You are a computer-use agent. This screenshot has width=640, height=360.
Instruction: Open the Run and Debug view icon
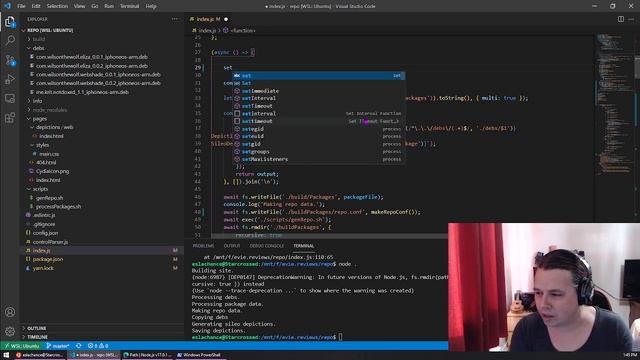click(10, 79)
